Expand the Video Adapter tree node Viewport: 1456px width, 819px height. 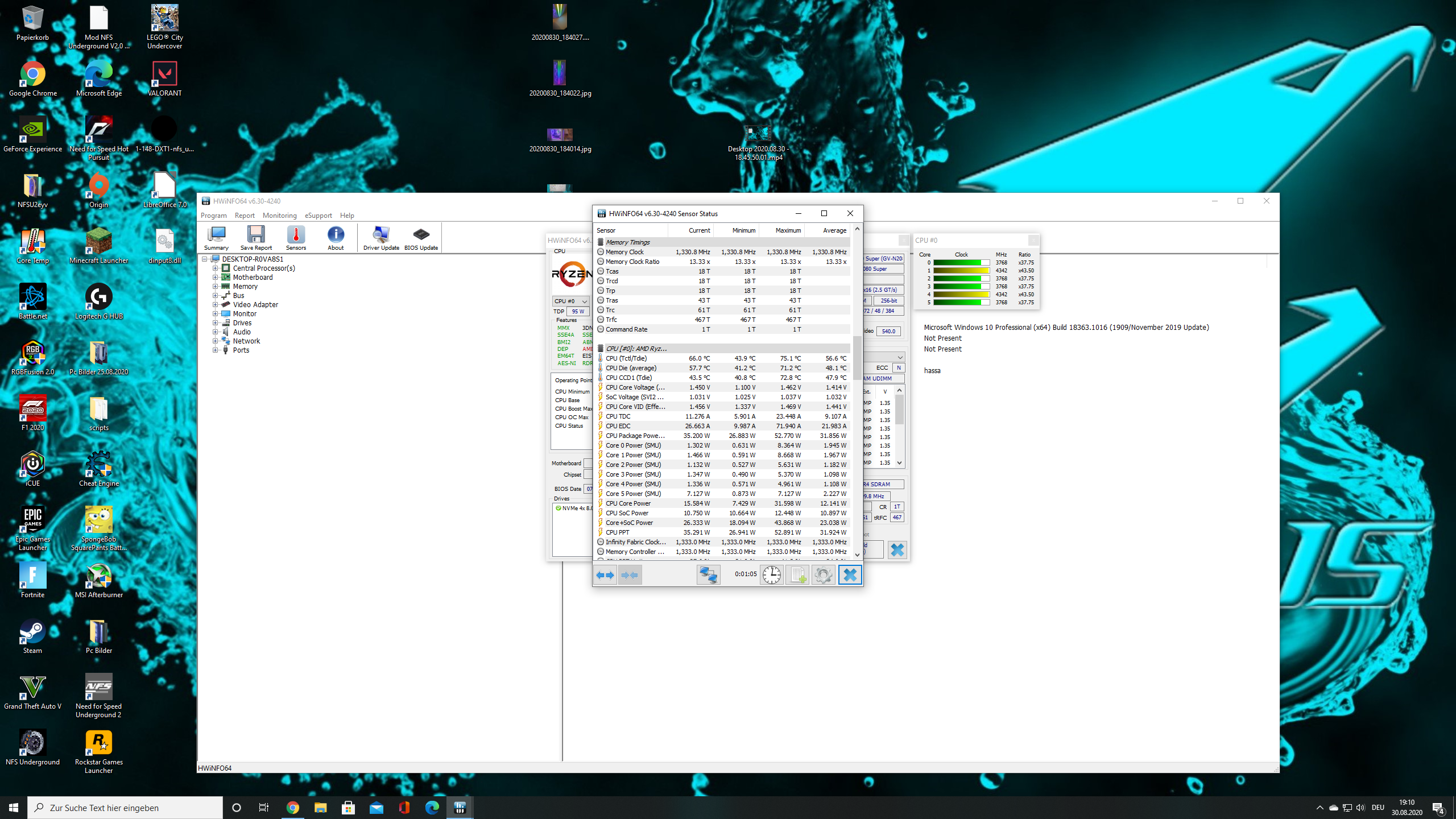[x=216, y=305]
